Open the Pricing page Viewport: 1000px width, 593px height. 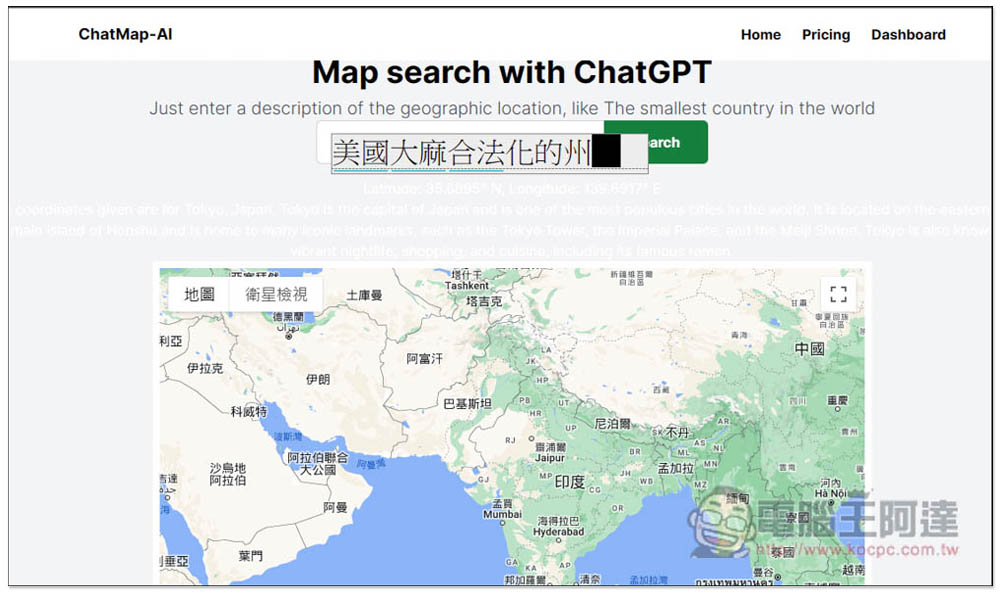click(826, 35)
